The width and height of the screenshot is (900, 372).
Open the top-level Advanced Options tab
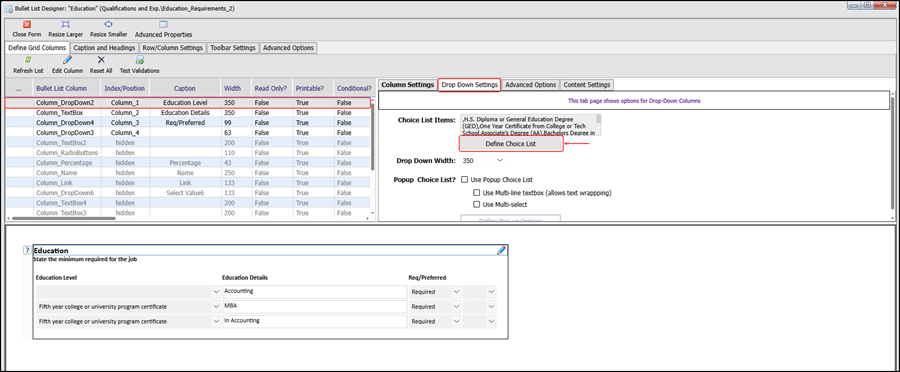click(288, 48)
